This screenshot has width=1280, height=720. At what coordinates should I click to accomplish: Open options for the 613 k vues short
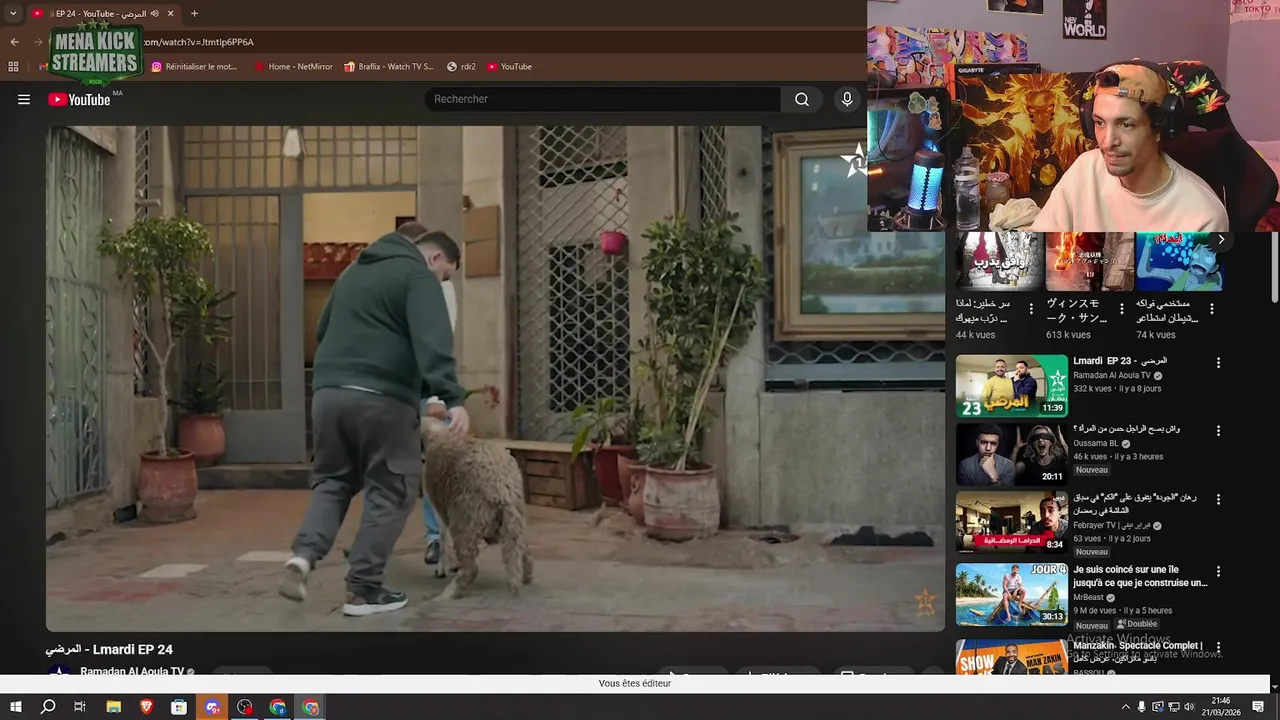pyautogui.click(x=1122, y=309)
